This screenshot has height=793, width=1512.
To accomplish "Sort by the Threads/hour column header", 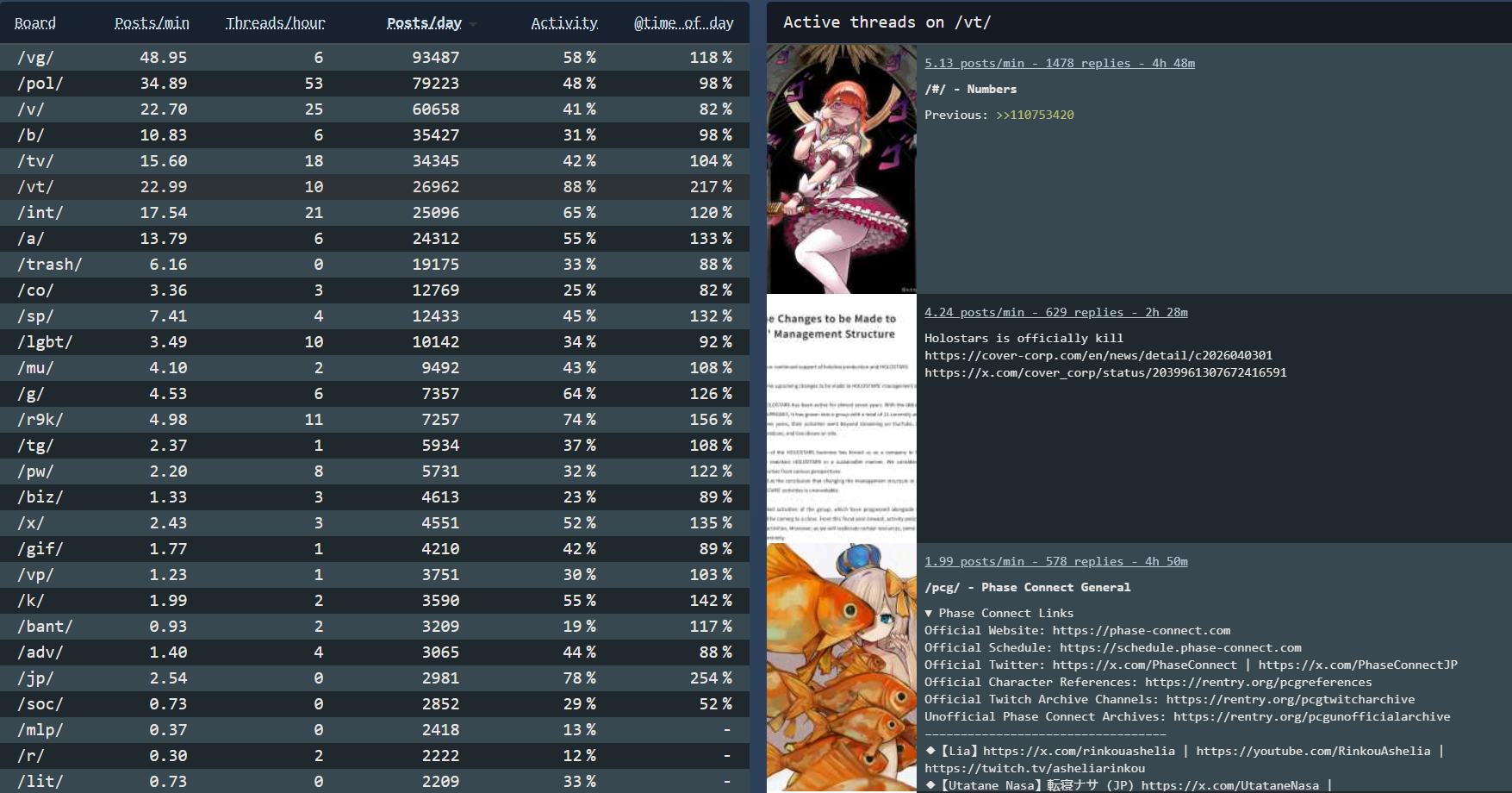I will [275, 23].
